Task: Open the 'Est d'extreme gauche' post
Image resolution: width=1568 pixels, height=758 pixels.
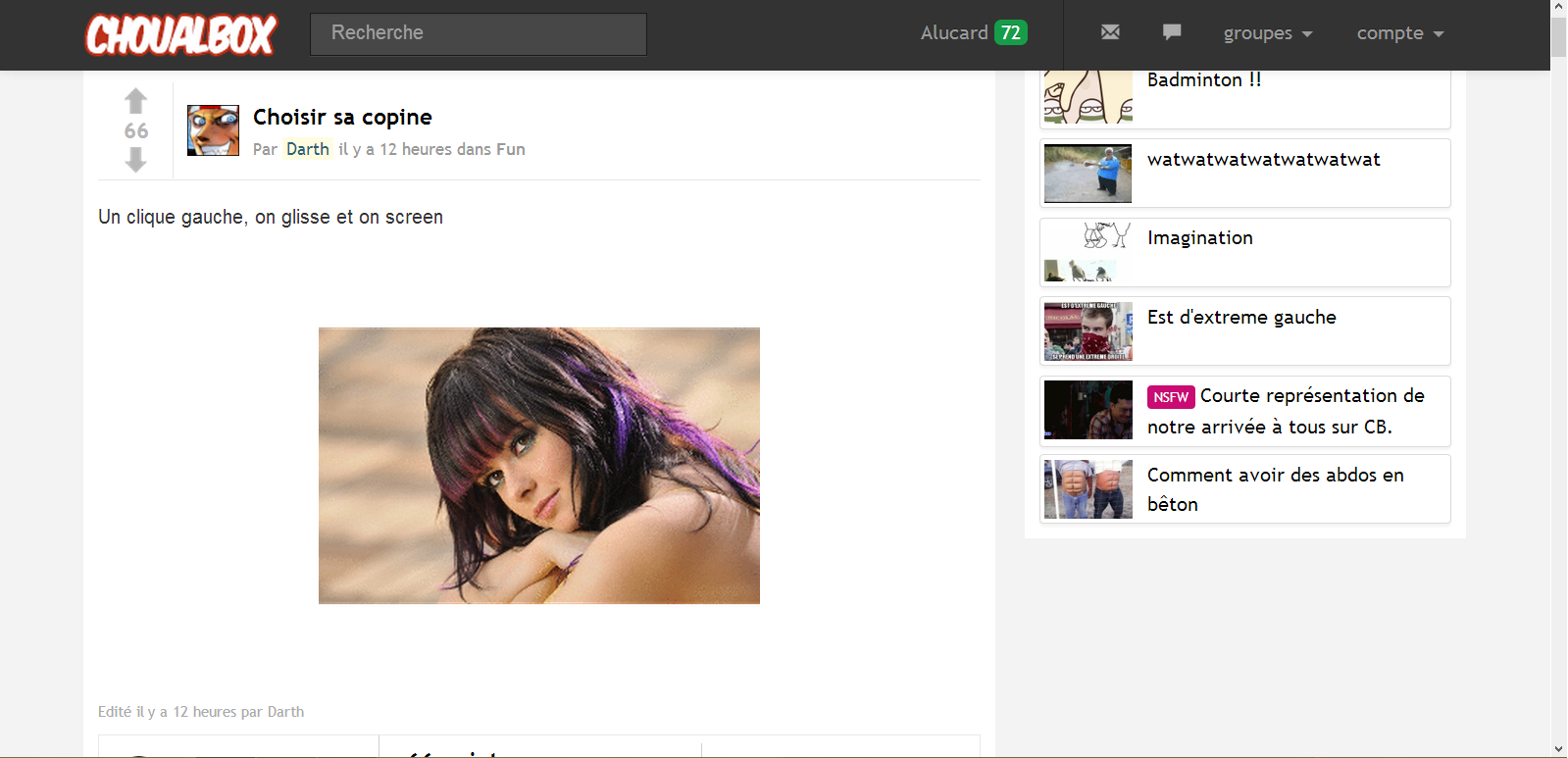Action: click(1241, 317)
